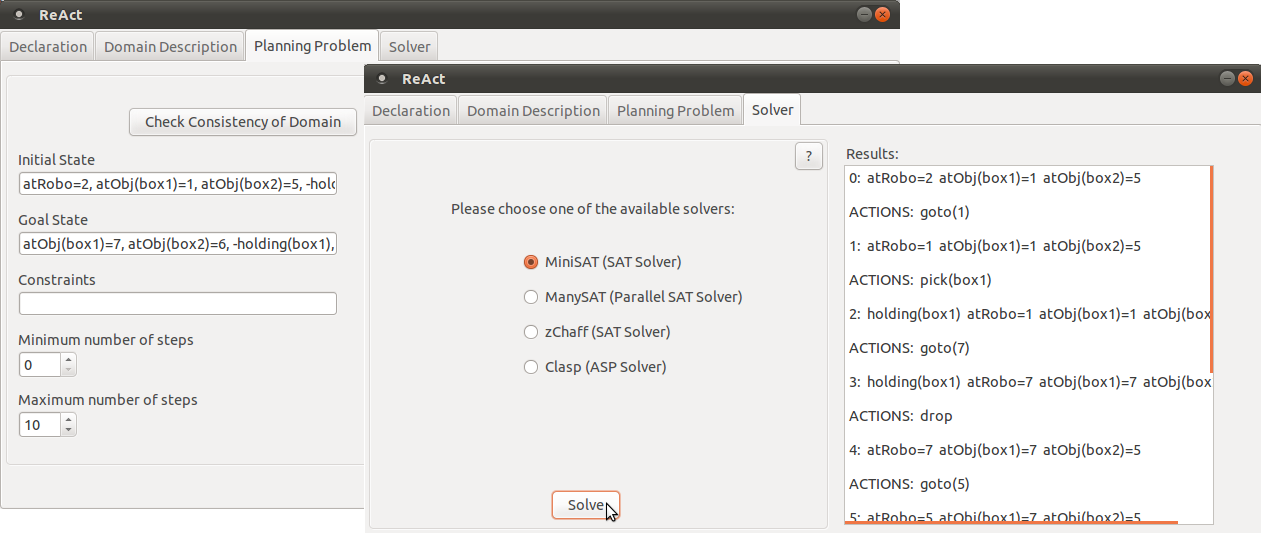Select Clasp (ASP Solver) option
Image resolution: width=1261 pixels, height=533 pixels.
tap(531, 367)
